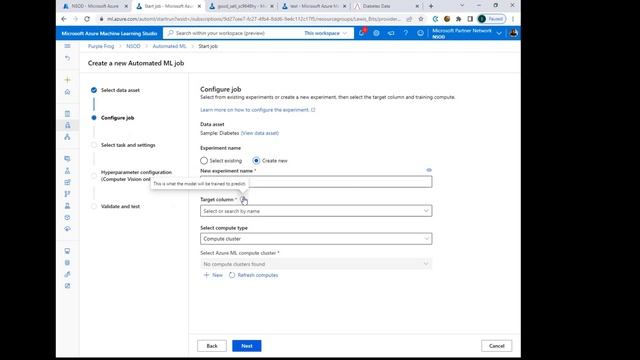Go to 'Automated ML' breadcrumb

[x=169, y=46]
